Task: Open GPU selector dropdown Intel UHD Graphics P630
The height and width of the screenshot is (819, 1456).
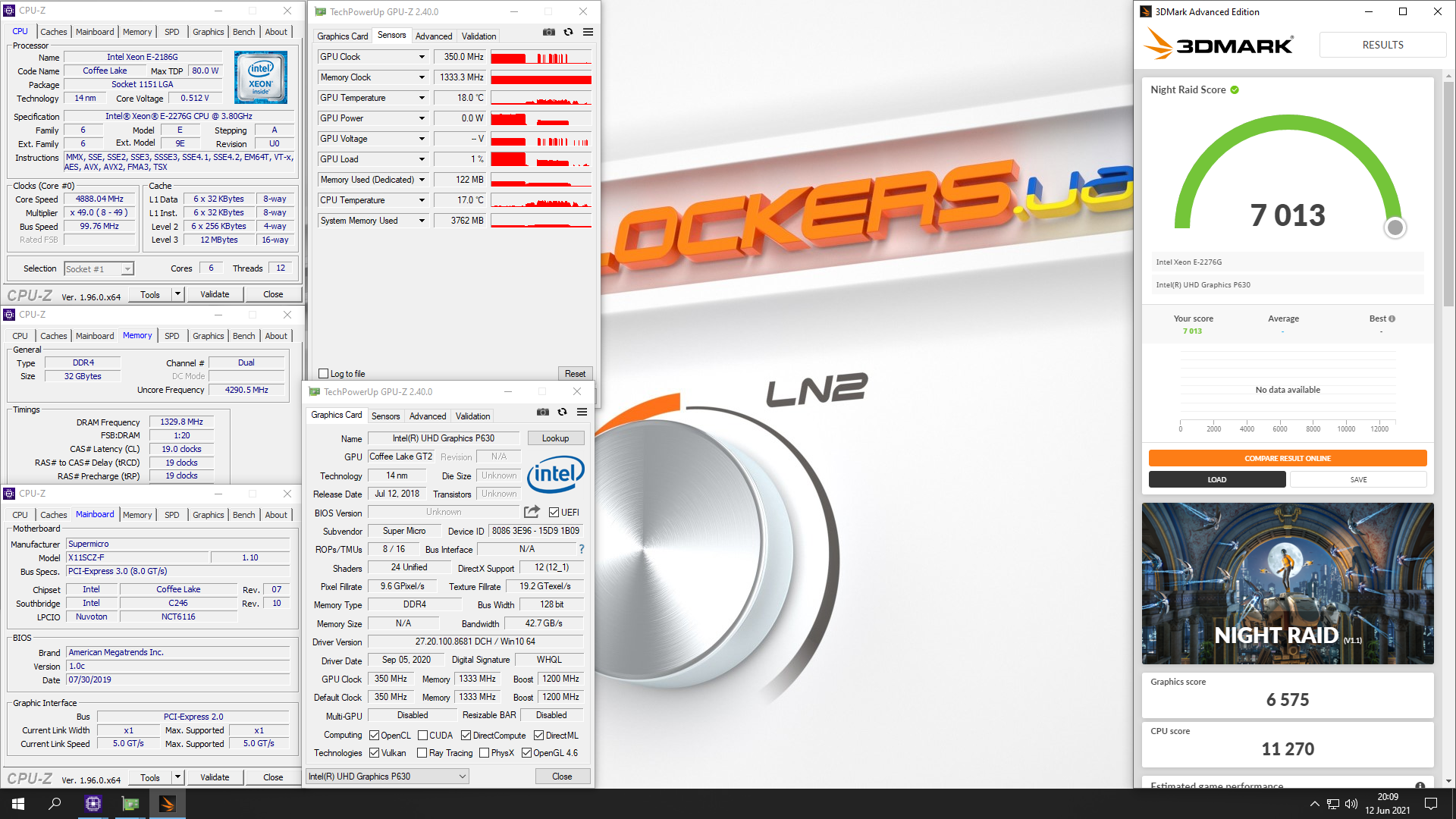Action: tap(387, 777)
